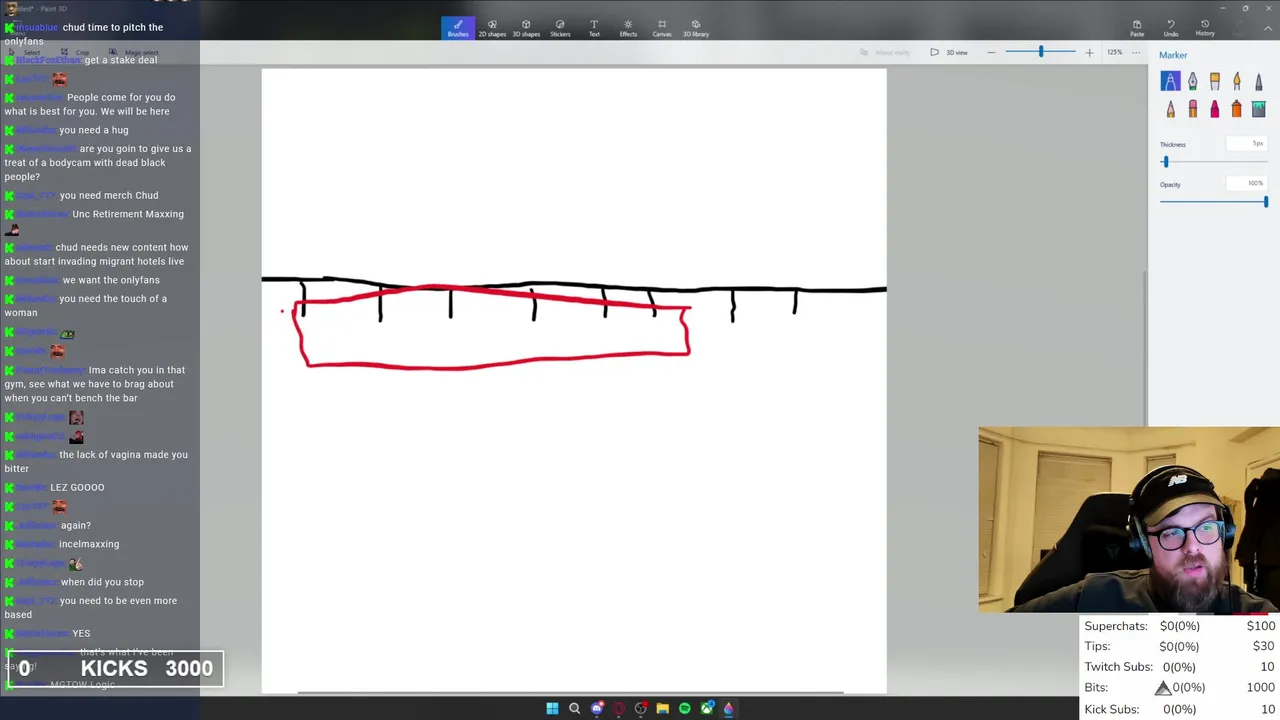1280x720 pixels.
Task: Click chat message "you need merch Chud"
Action: pos(108,195)
